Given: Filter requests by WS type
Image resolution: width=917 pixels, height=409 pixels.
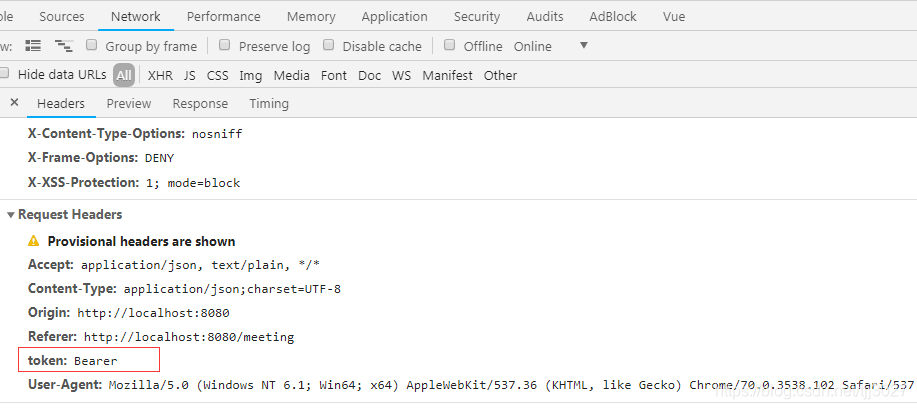Looking at the screenshot, I should 401,75.
